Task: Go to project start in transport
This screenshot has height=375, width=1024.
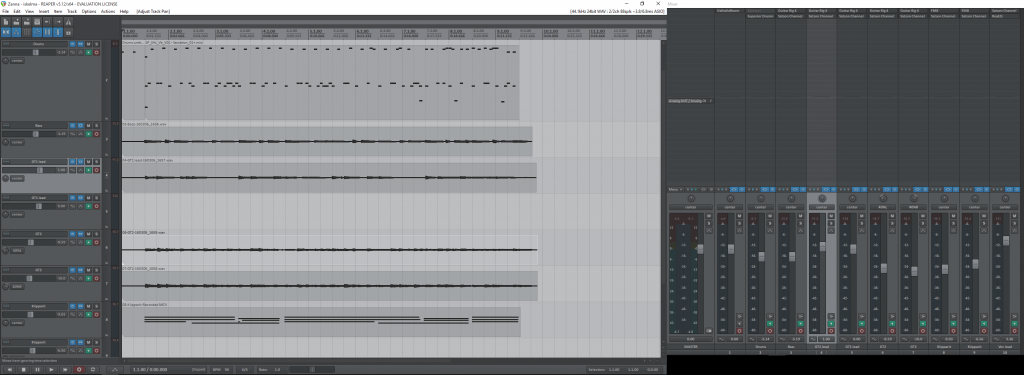Action: 9,370
